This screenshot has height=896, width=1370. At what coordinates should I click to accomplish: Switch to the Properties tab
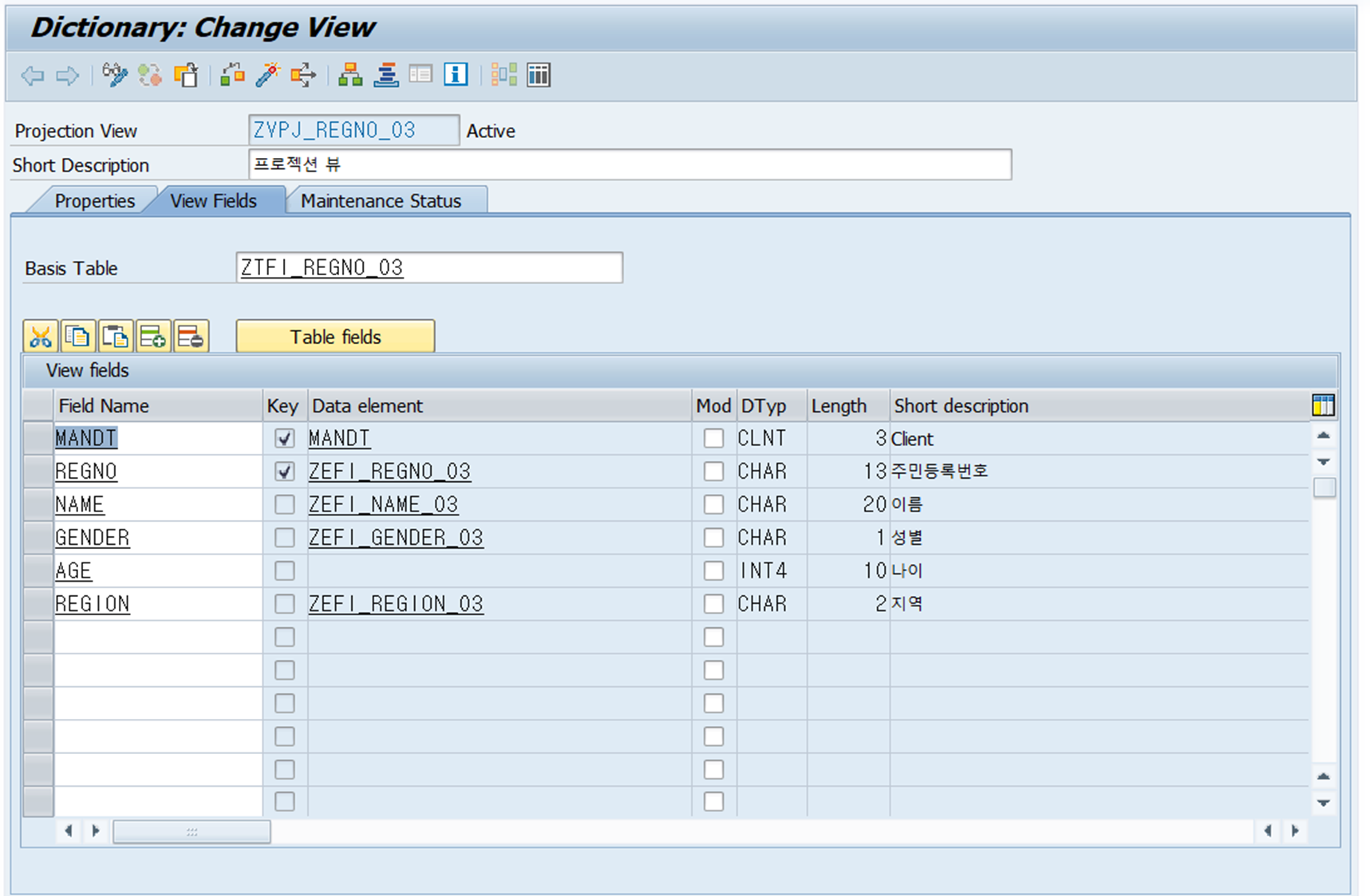click(x=94, y=201)
